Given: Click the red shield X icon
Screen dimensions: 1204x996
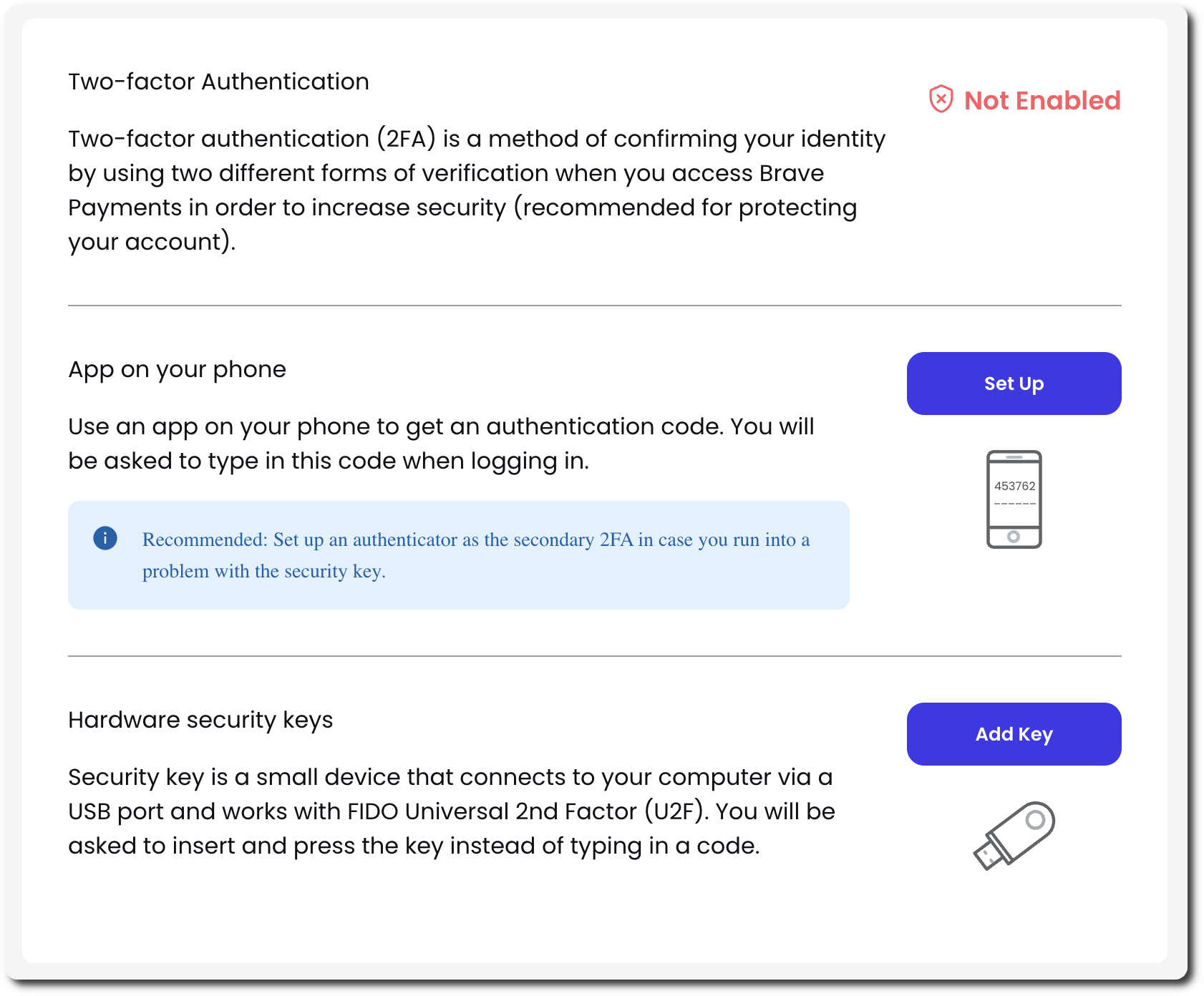Looking at the screenshot, I should pyautogui.click(x=941, y=99).
